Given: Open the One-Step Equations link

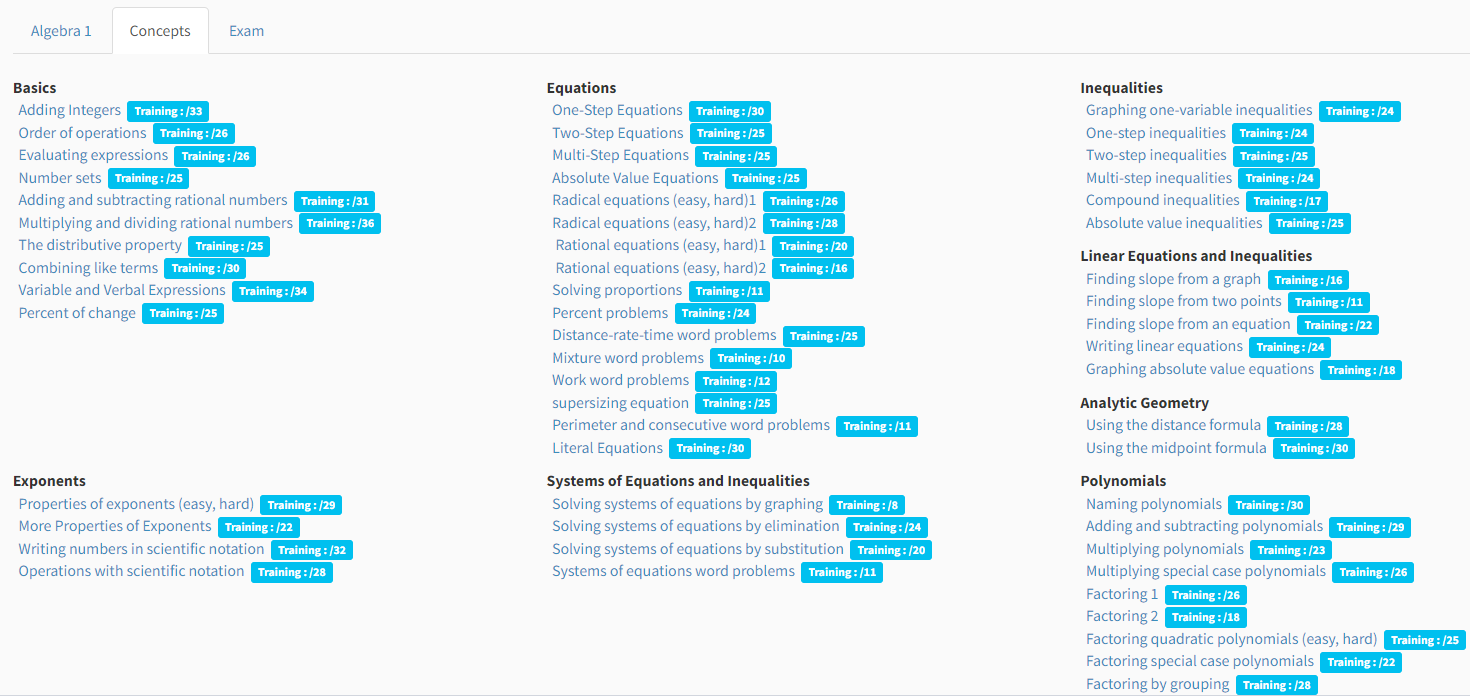Looking at the screenshot, I should [x=617, y=110].
